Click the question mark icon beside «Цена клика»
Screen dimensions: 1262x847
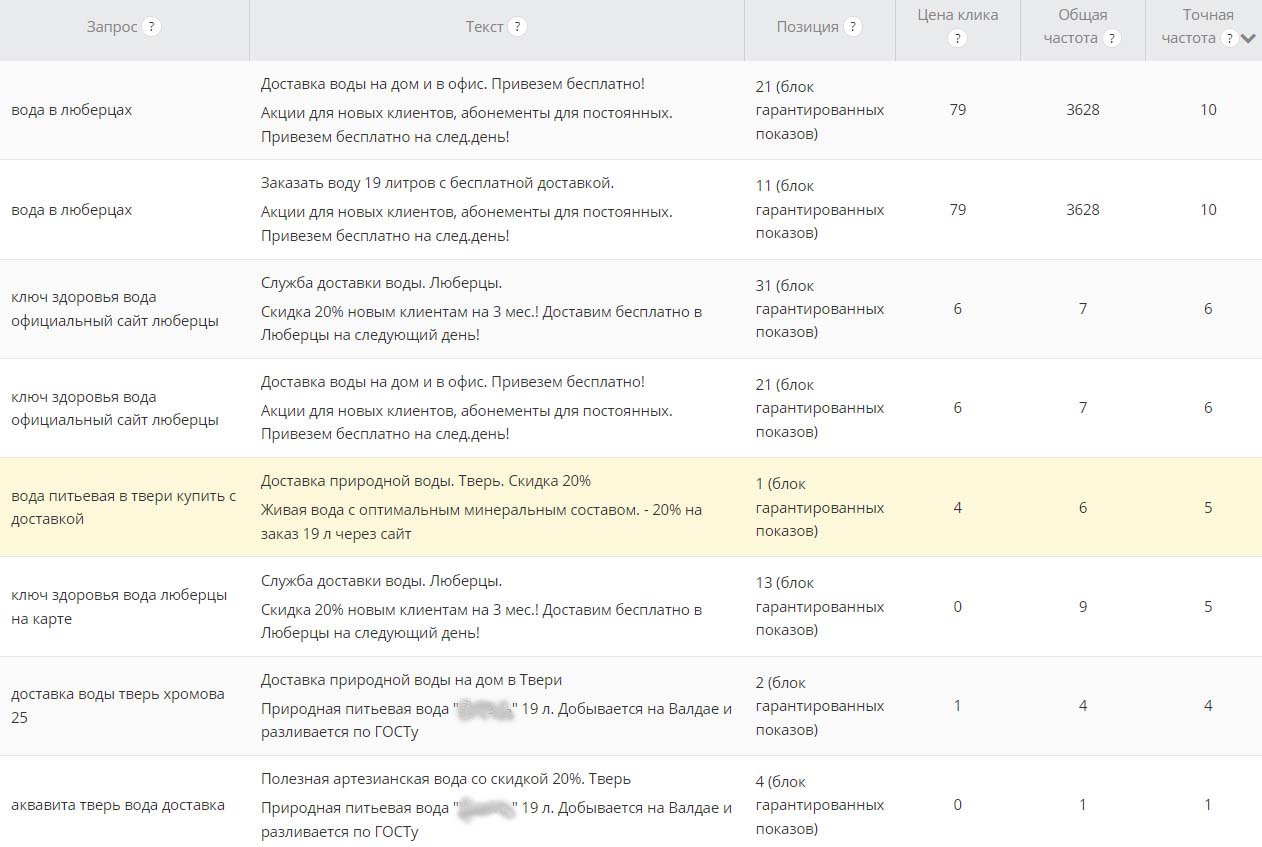pyautogui.click(x=959, y=38)
